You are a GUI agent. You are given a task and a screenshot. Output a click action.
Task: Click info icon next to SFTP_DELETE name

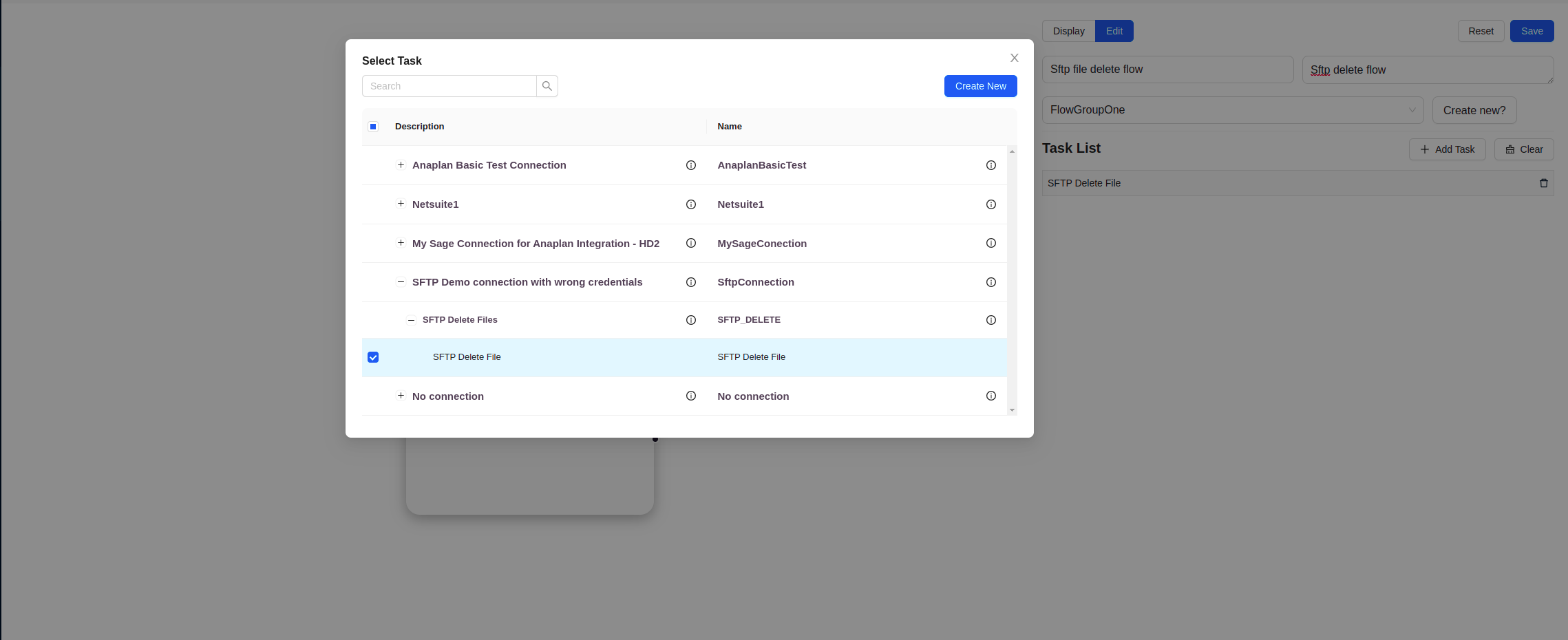pyautogui.click(x=991, y=320)
